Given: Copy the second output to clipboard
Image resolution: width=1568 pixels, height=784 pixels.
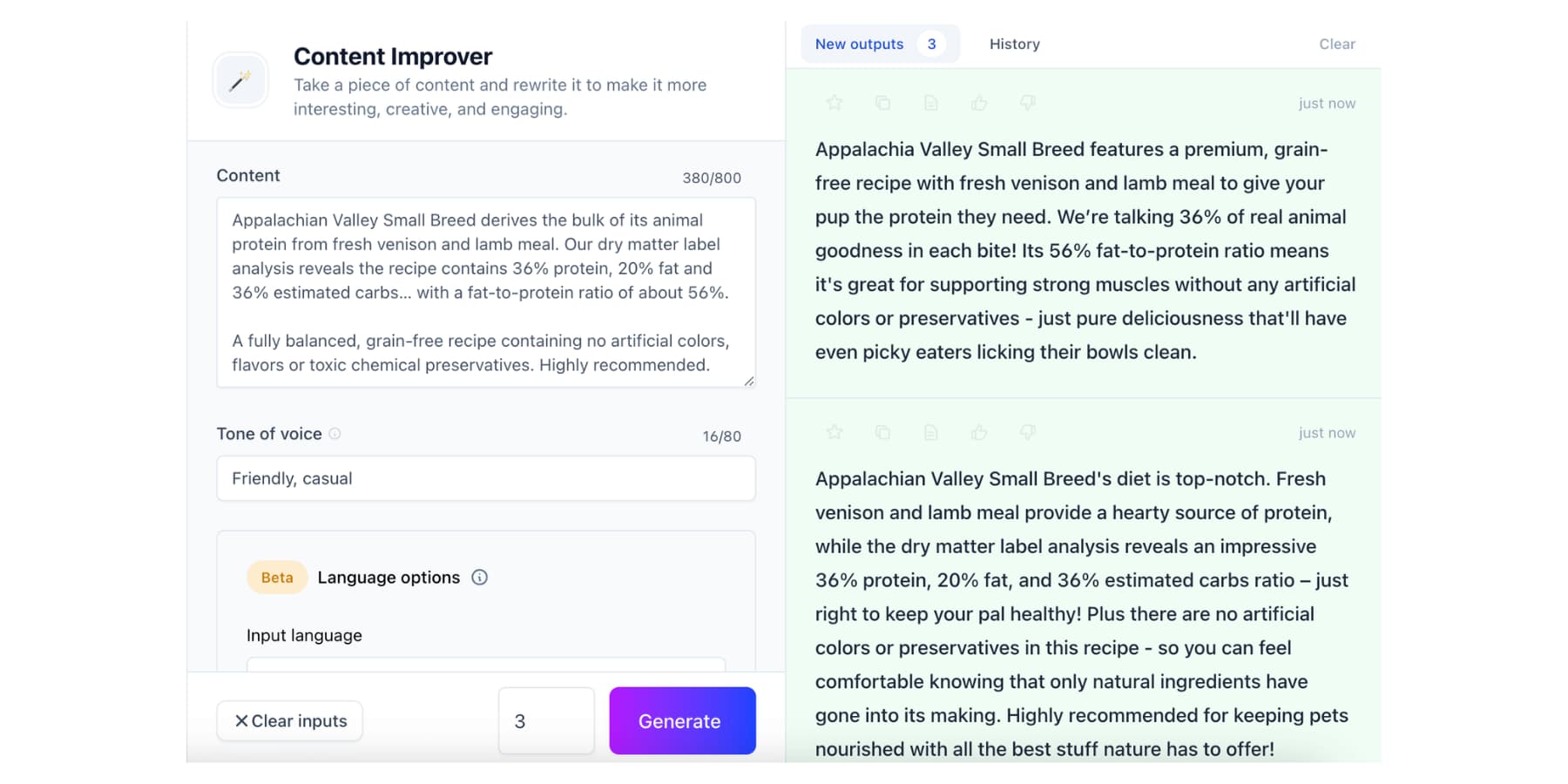Looking at the screenshot, I should 882,432.
